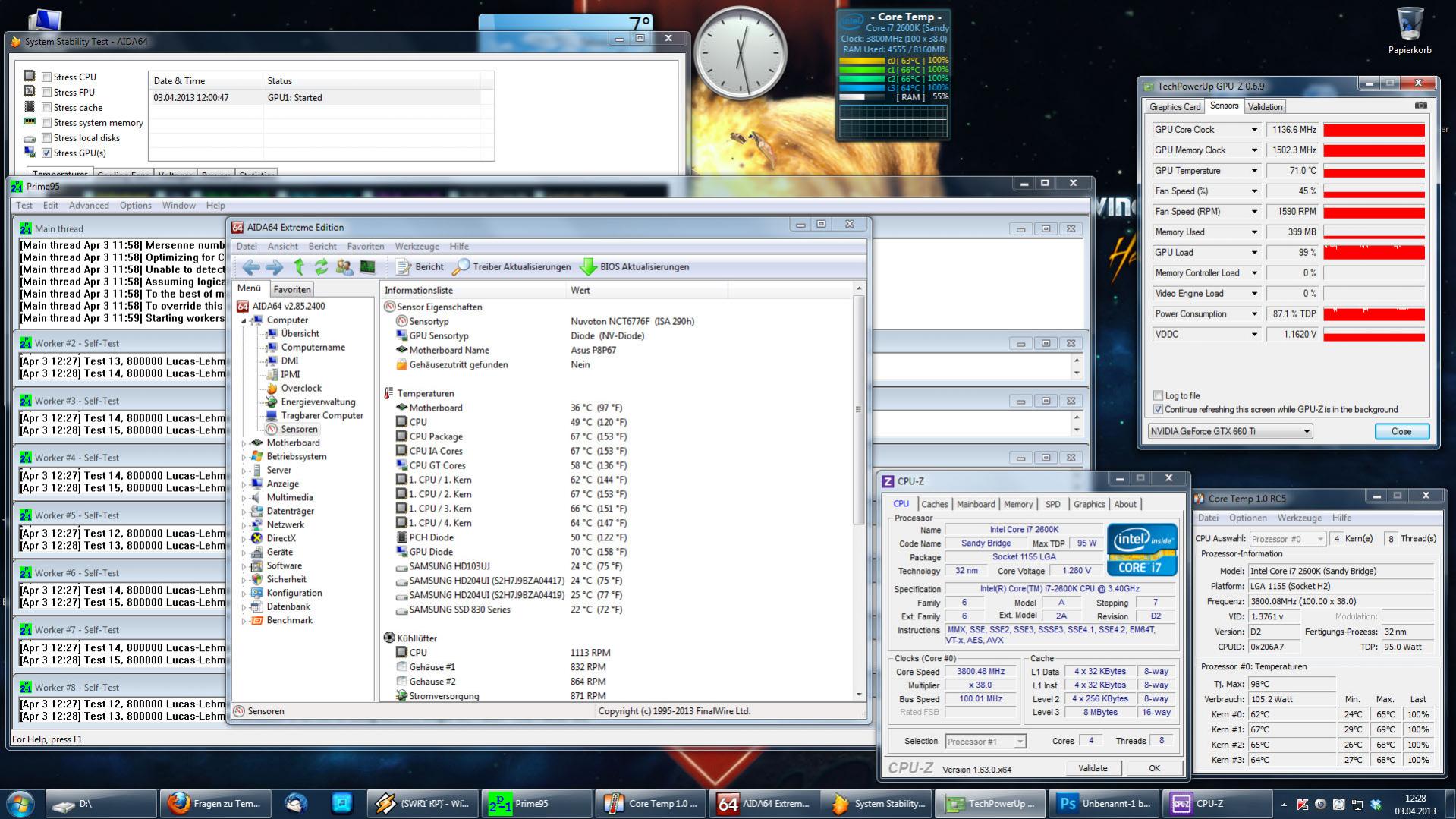This screenshot has height=819, width=1456.
Task: Click the GPU-Z screenshot camera icon
Action: point(1420,106)
